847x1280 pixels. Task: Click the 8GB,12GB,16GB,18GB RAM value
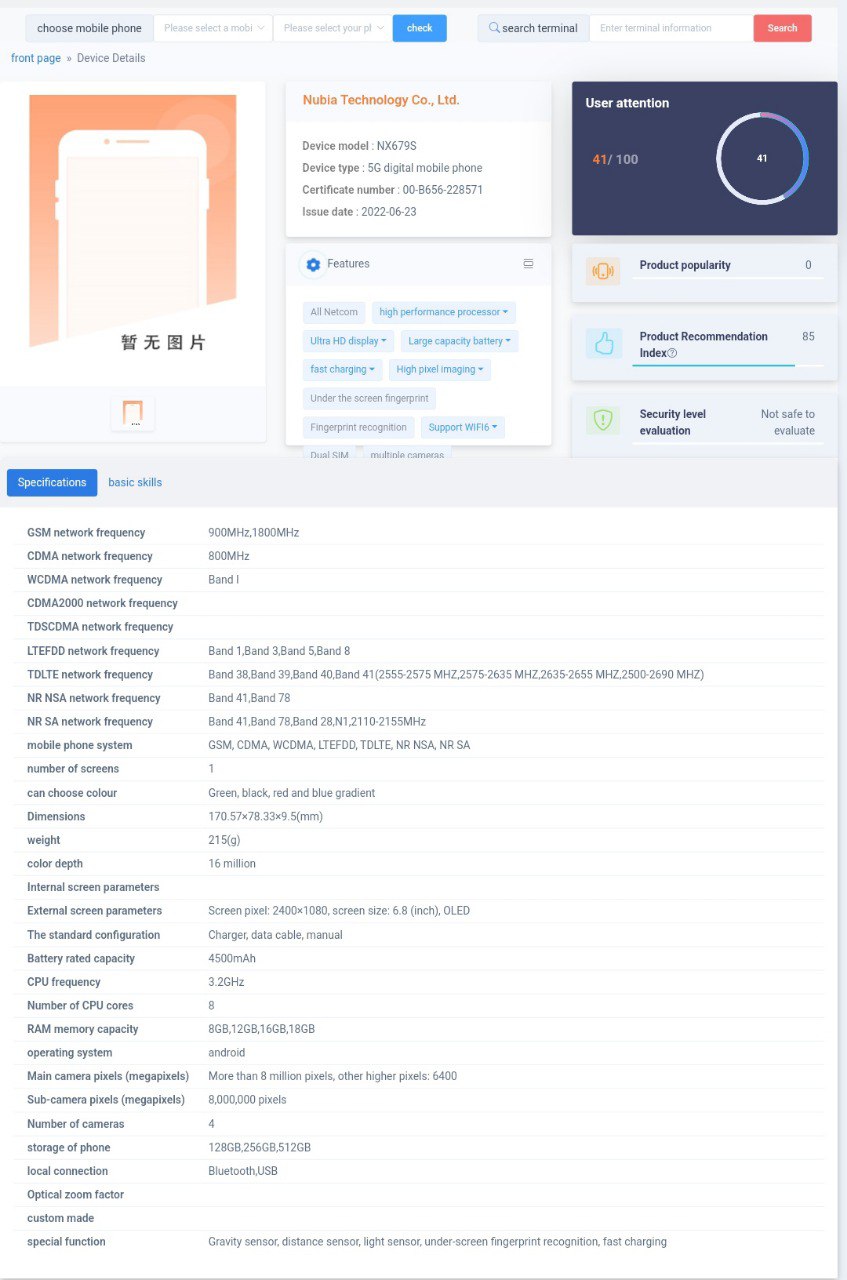pos(262,1029)
